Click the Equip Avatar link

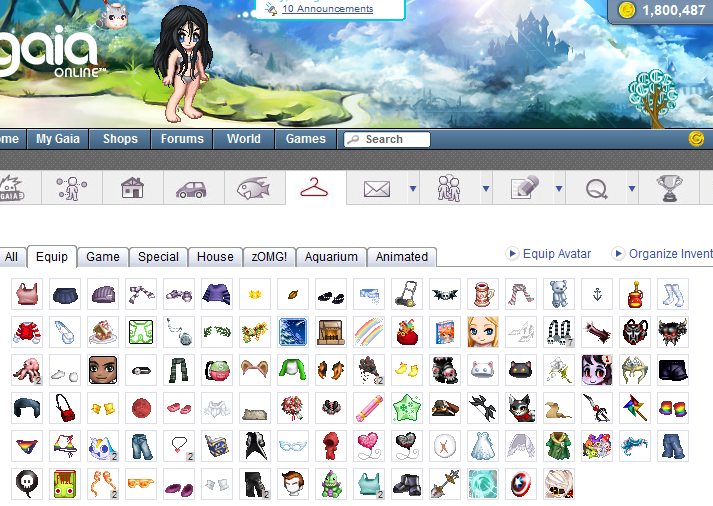(x=557, y=254)
